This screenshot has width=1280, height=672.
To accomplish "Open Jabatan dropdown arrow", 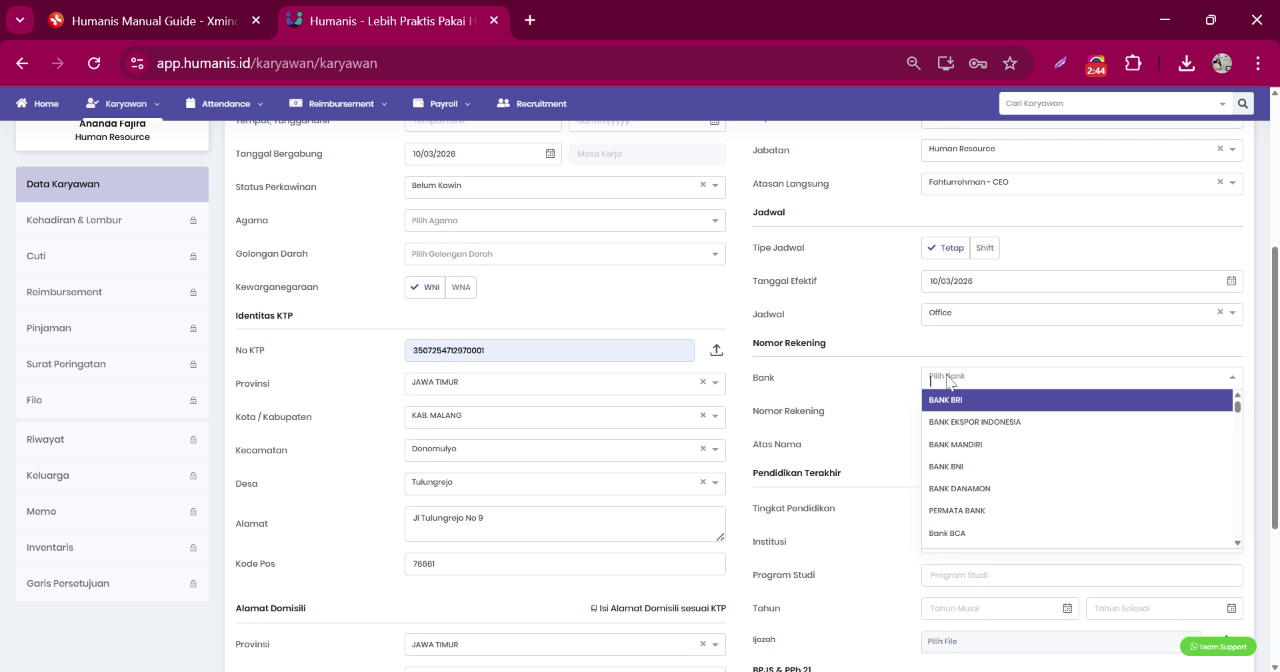I will 1232,149.
